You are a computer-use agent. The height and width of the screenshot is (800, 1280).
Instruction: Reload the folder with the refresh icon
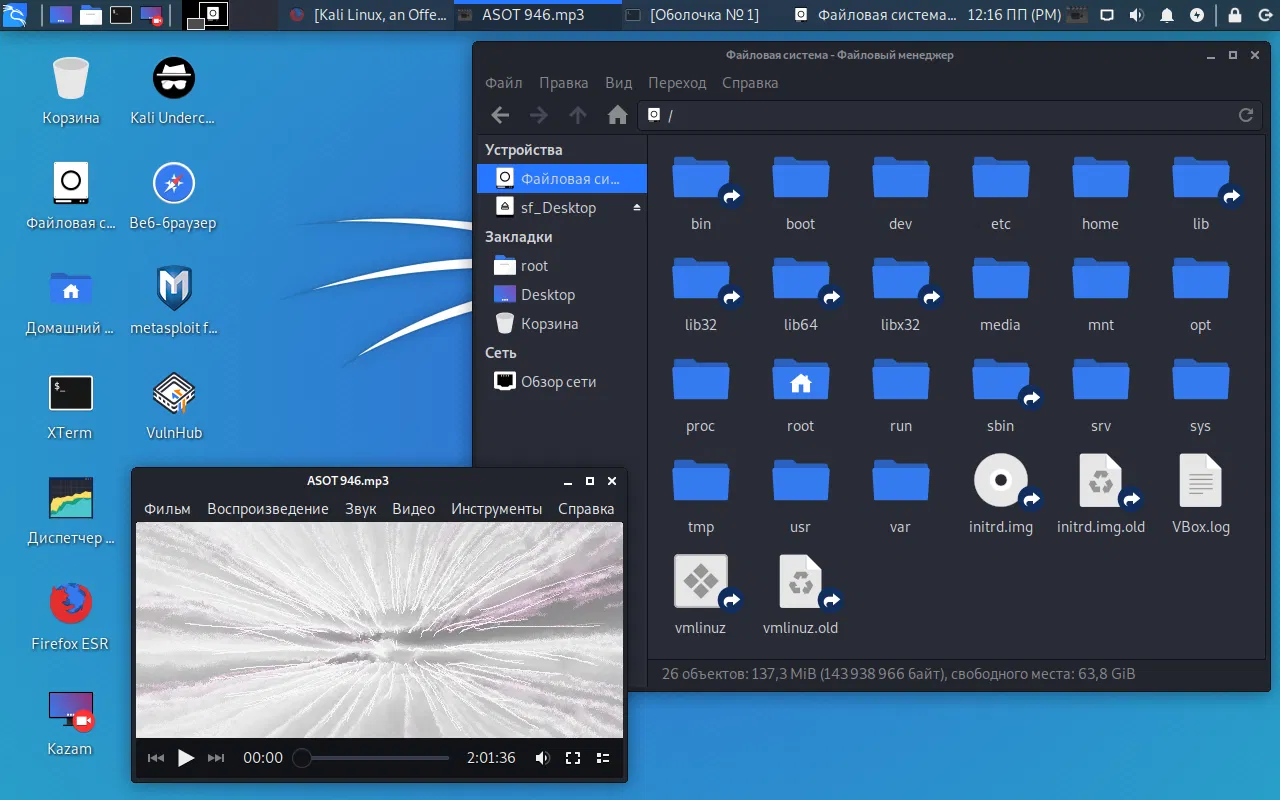[x=1246, y=115]
